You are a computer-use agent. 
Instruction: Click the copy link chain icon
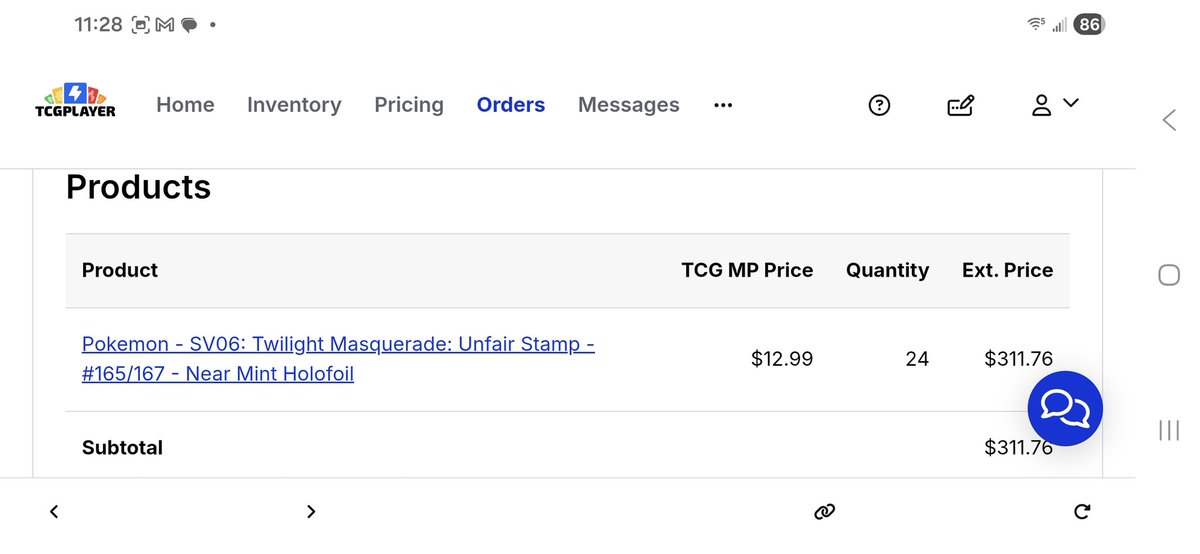824,512
